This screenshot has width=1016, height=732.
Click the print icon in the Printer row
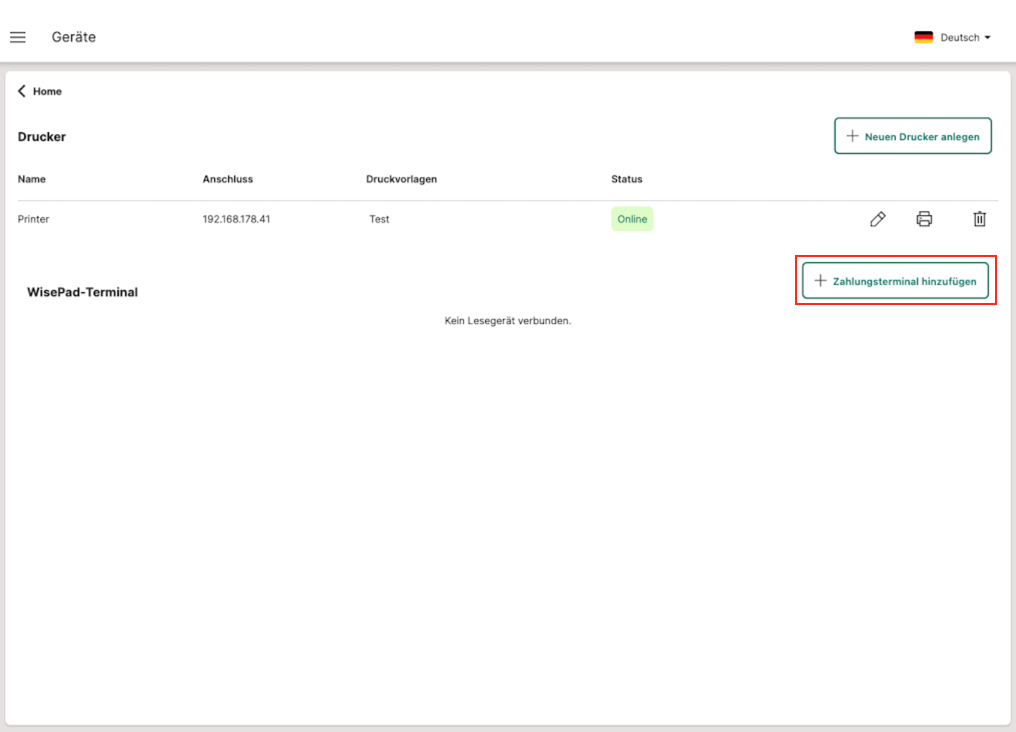click(x=925, y=219)
